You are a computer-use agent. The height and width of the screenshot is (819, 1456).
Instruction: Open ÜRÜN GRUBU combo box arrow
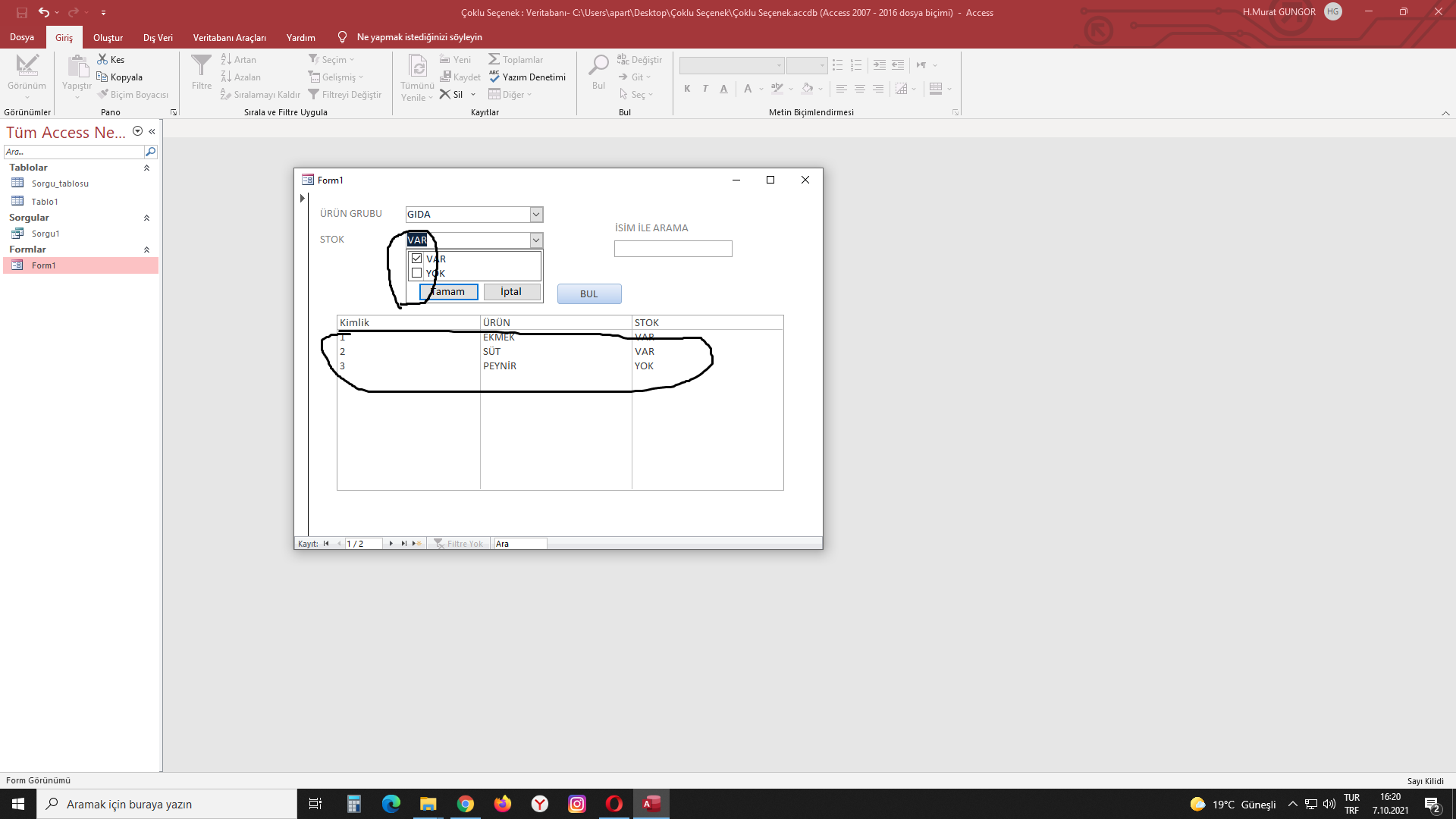pos(536,215)
